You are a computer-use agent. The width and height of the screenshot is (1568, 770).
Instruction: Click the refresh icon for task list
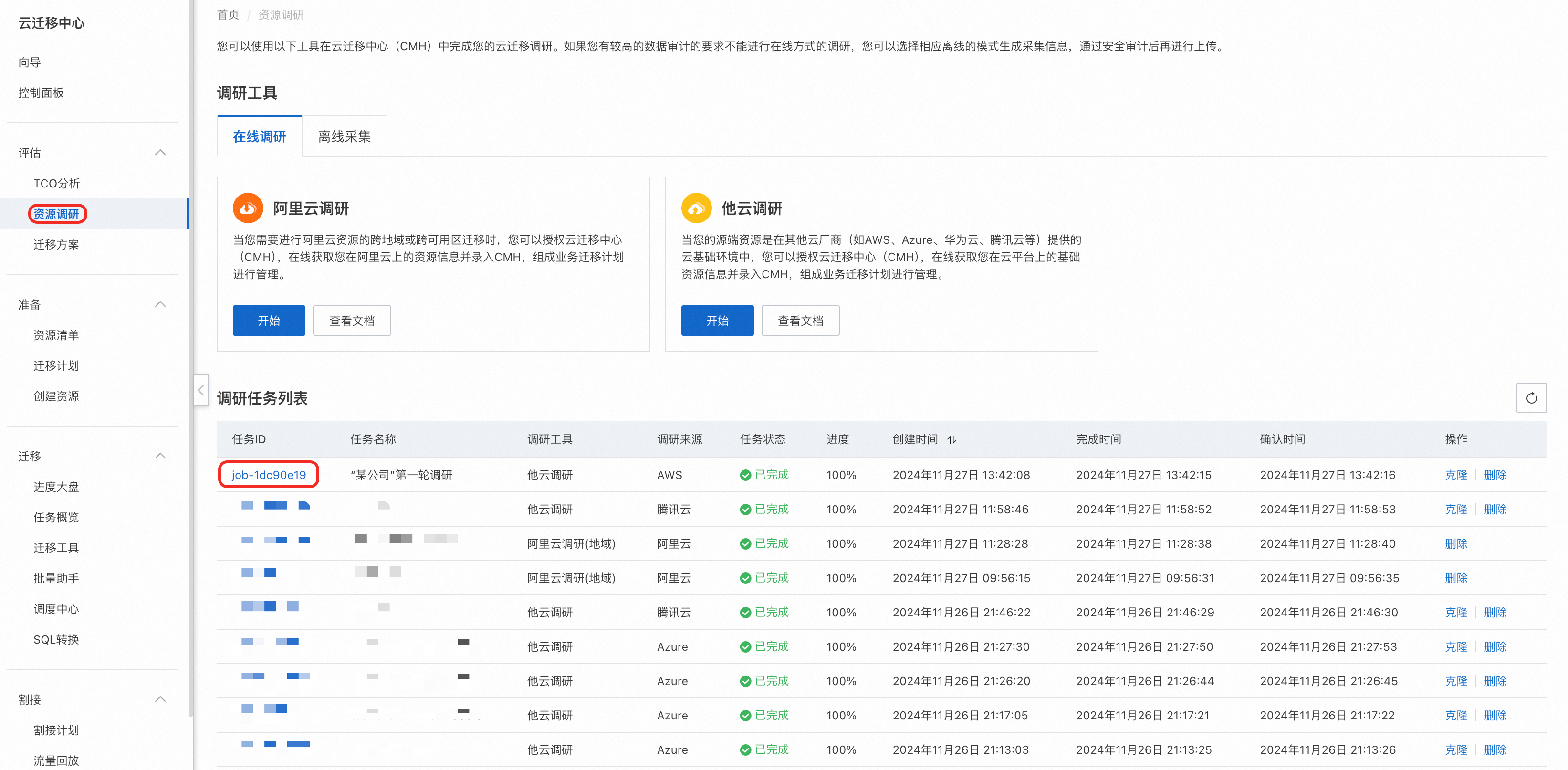[1531, 398]
